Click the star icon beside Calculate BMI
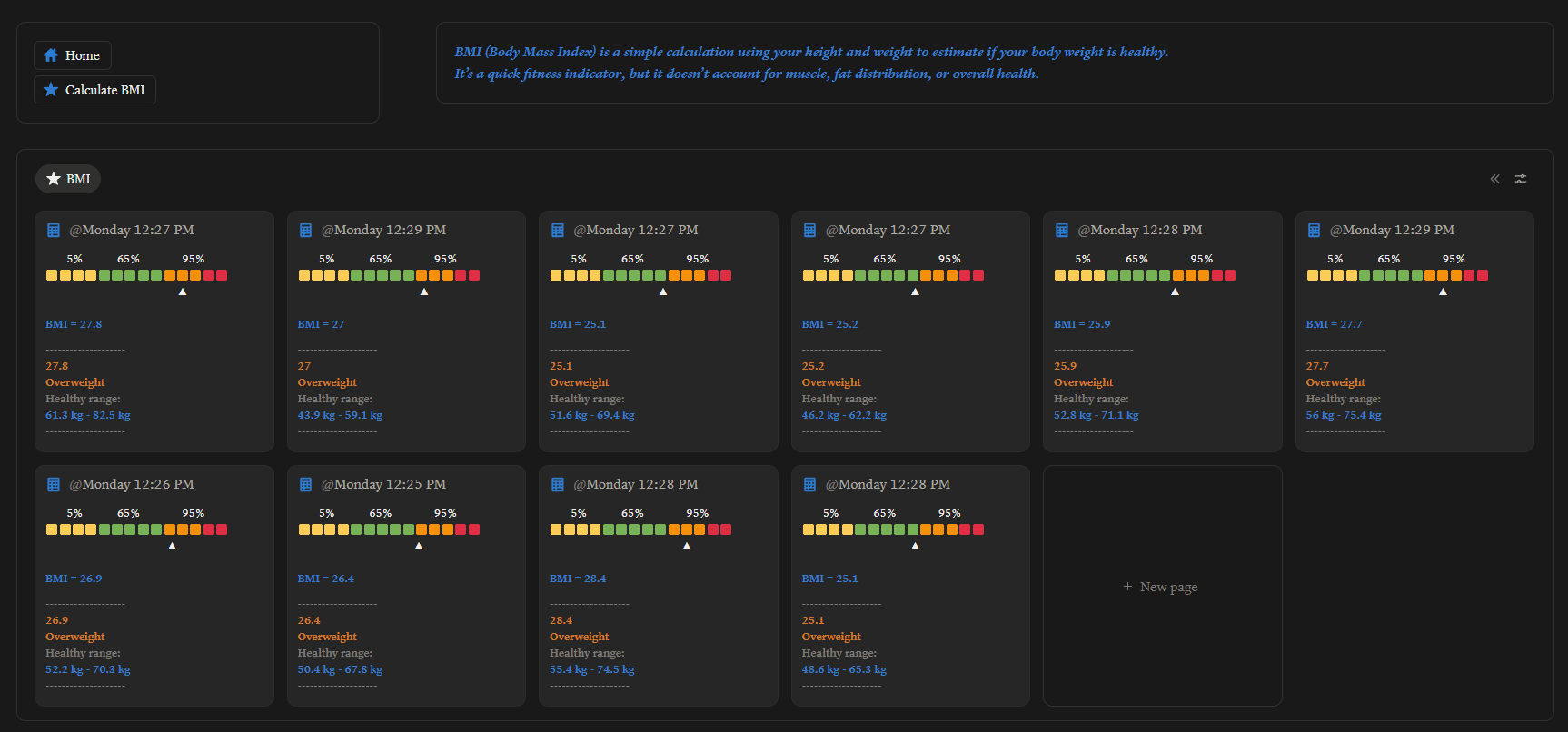Viewport: 1568px width, 732px height. (x=51, y=90)
